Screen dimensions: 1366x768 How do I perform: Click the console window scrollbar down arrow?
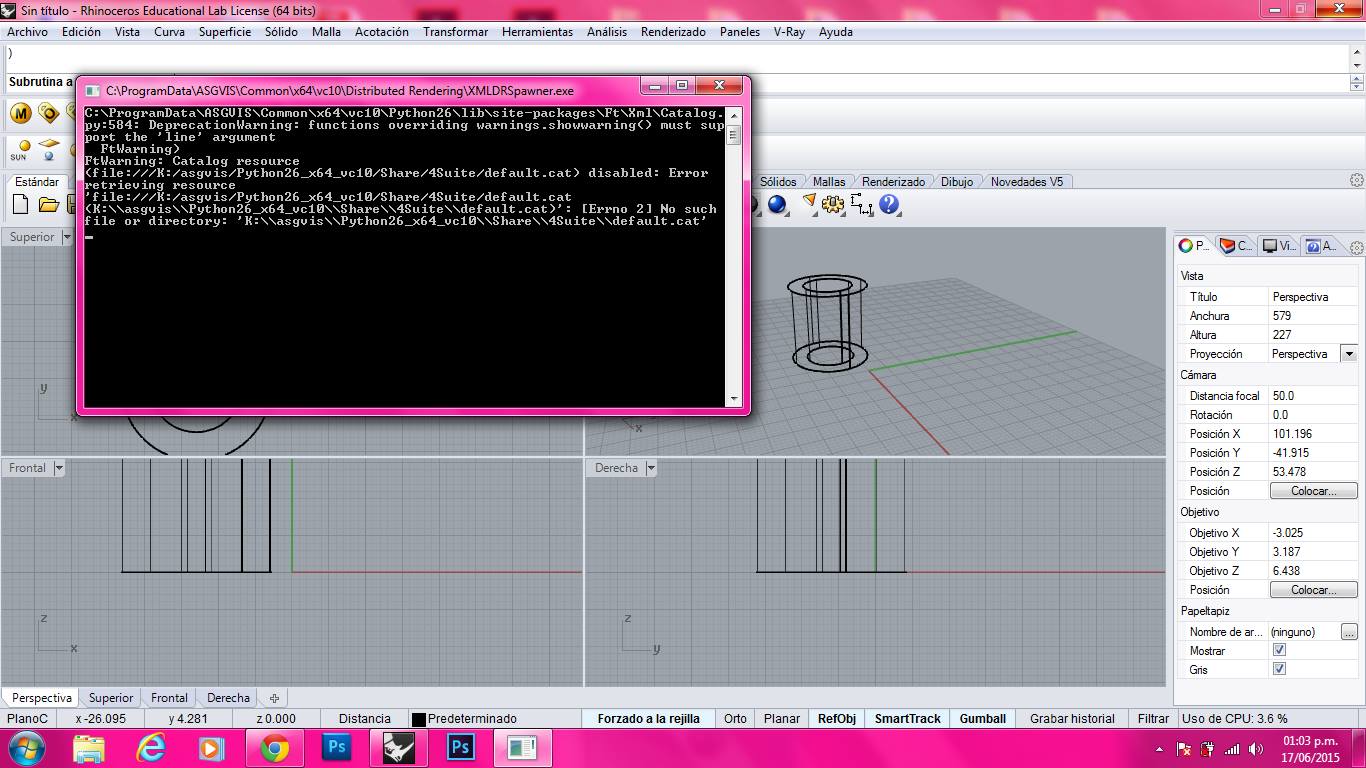[734, 399]
